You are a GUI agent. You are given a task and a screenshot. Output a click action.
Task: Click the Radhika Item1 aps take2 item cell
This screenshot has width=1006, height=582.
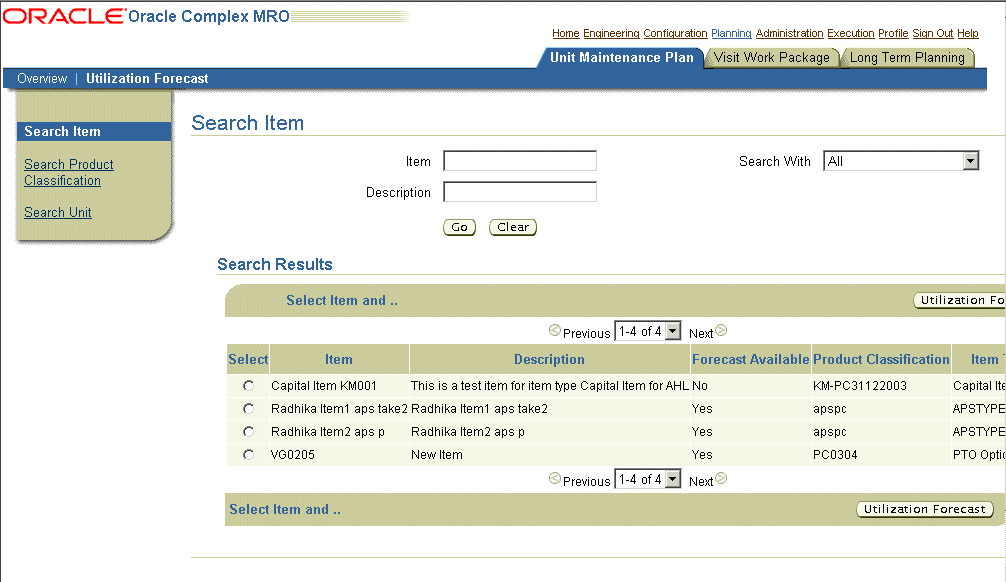click(x=339, y=409)
